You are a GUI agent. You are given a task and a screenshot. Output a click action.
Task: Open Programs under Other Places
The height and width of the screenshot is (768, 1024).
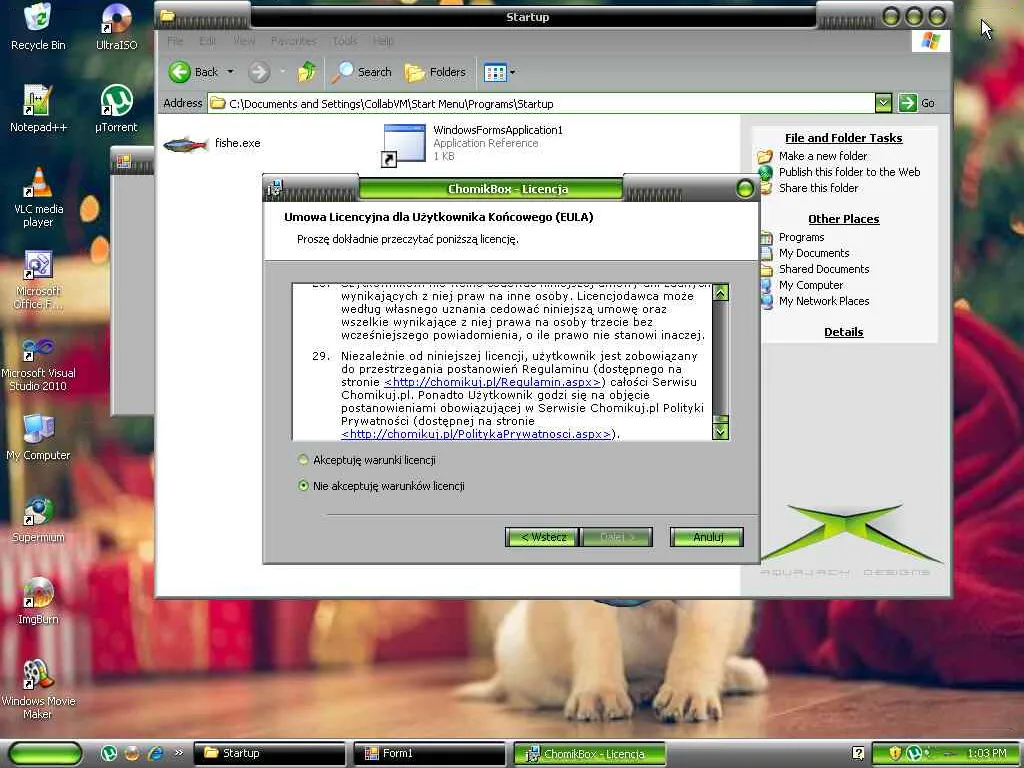[801, 237]
